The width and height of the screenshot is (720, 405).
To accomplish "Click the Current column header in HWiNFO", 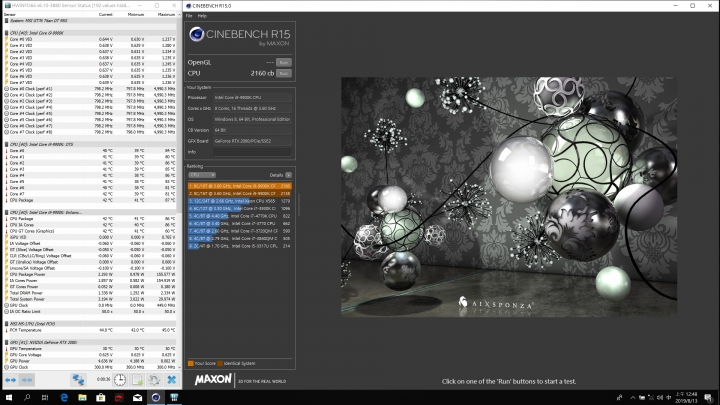I will click(105, 15).
